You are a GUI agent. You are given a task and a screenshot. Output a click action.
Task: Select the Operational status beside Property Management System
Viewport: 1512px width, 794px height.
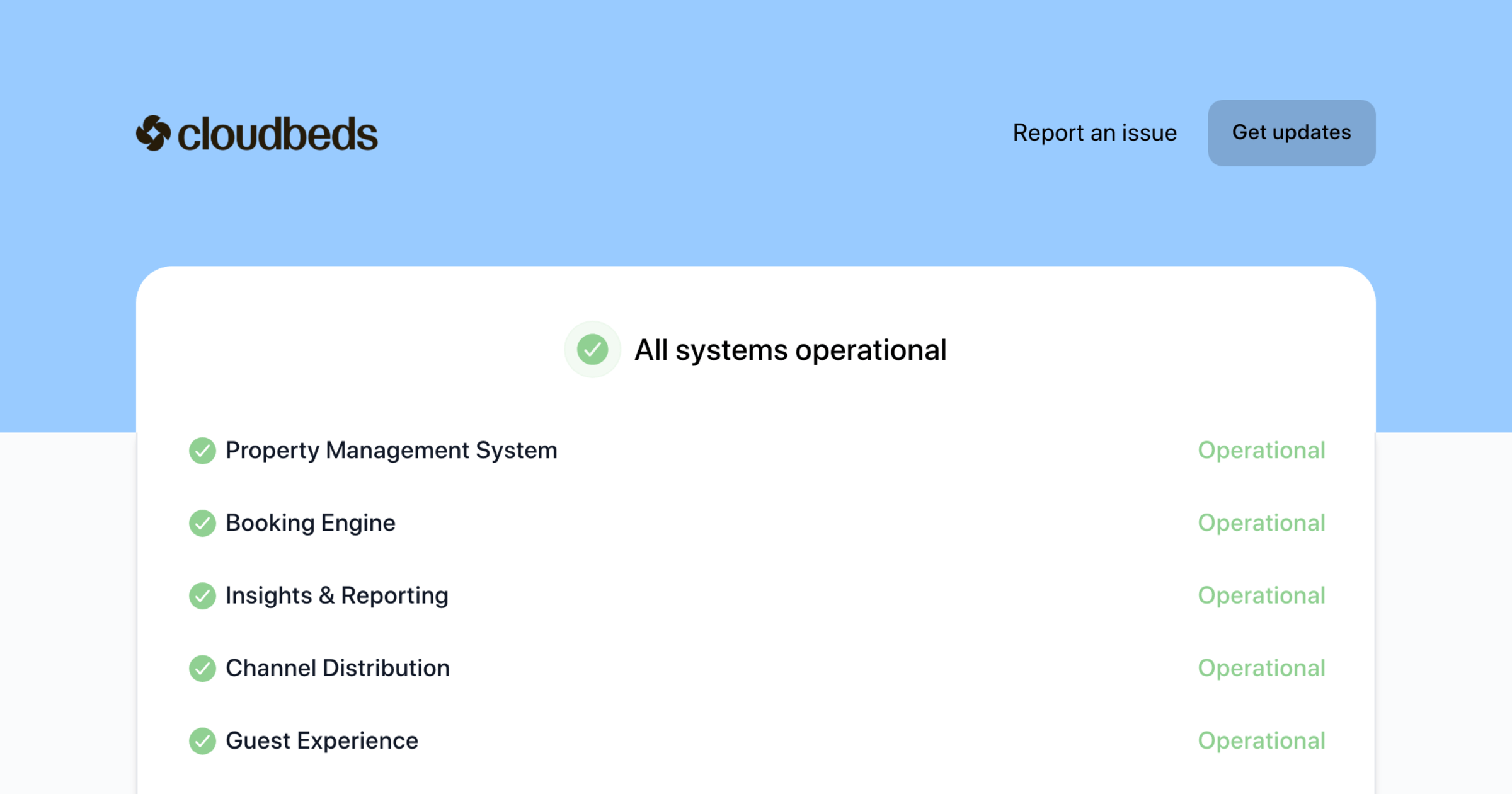1262,451
